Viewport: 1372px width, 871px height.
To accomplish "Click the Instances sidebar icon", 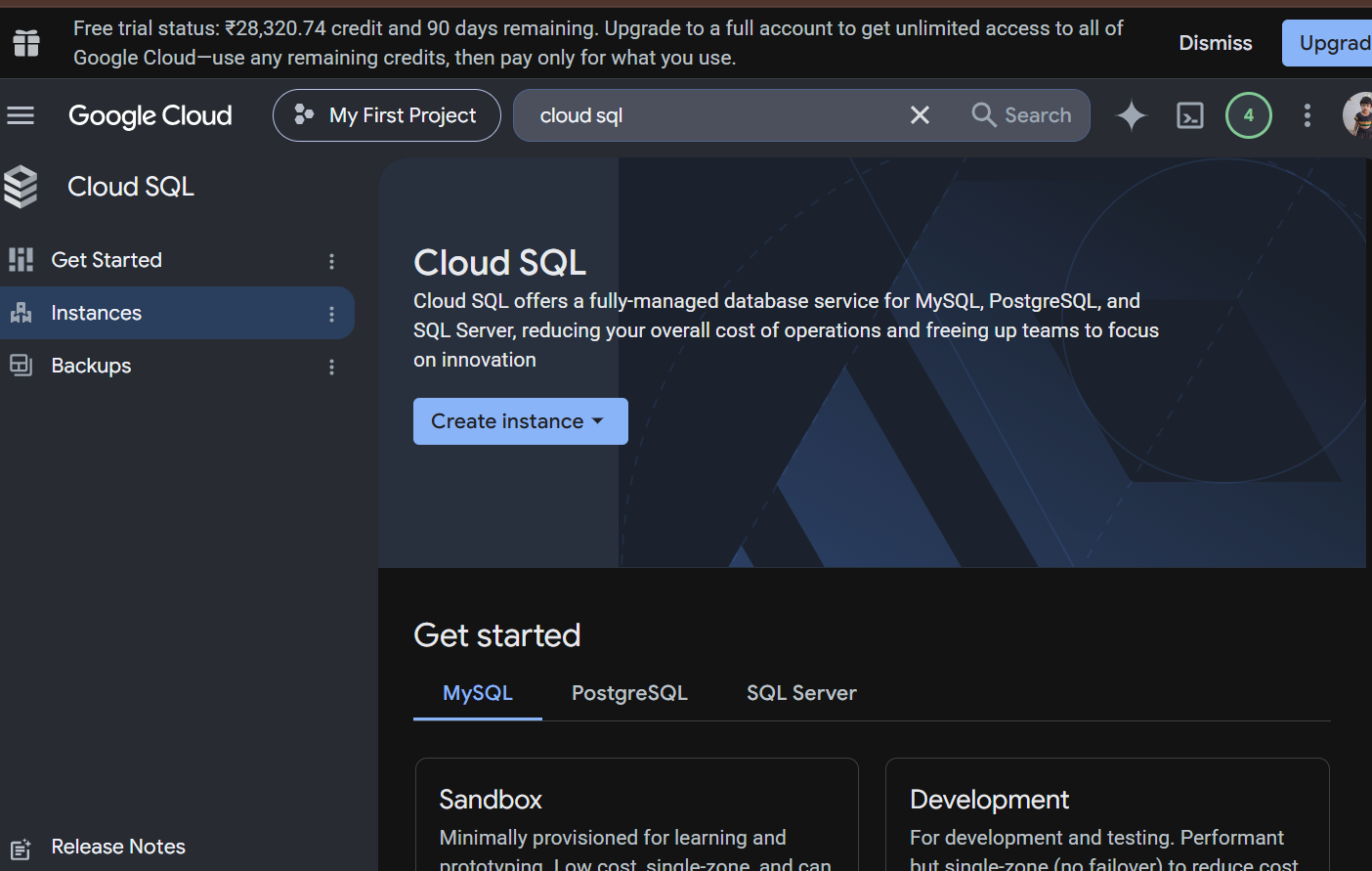I will [x=21, y=313].
